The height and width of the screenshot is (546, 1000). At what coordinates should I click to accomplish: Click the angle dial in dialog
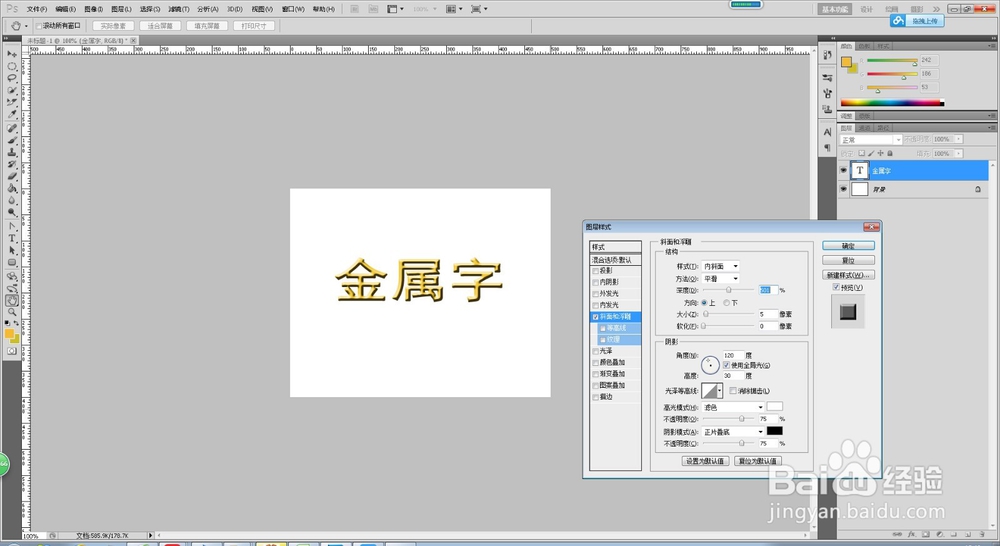pos(710,365)
